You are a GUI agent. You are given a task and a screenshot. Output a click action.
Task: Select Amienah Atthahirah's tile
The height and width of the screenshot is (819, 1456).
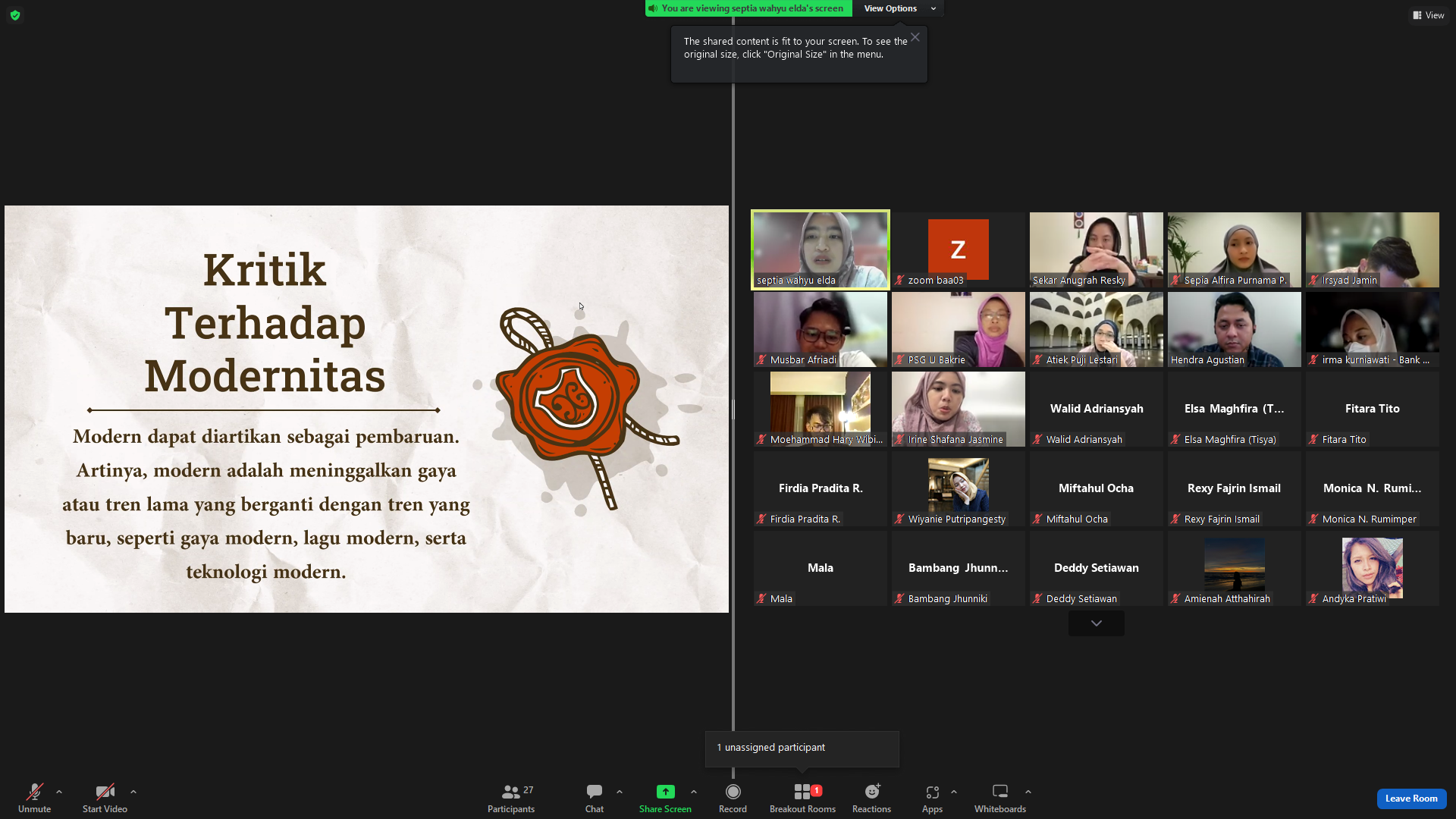[x=1235, y=568]
